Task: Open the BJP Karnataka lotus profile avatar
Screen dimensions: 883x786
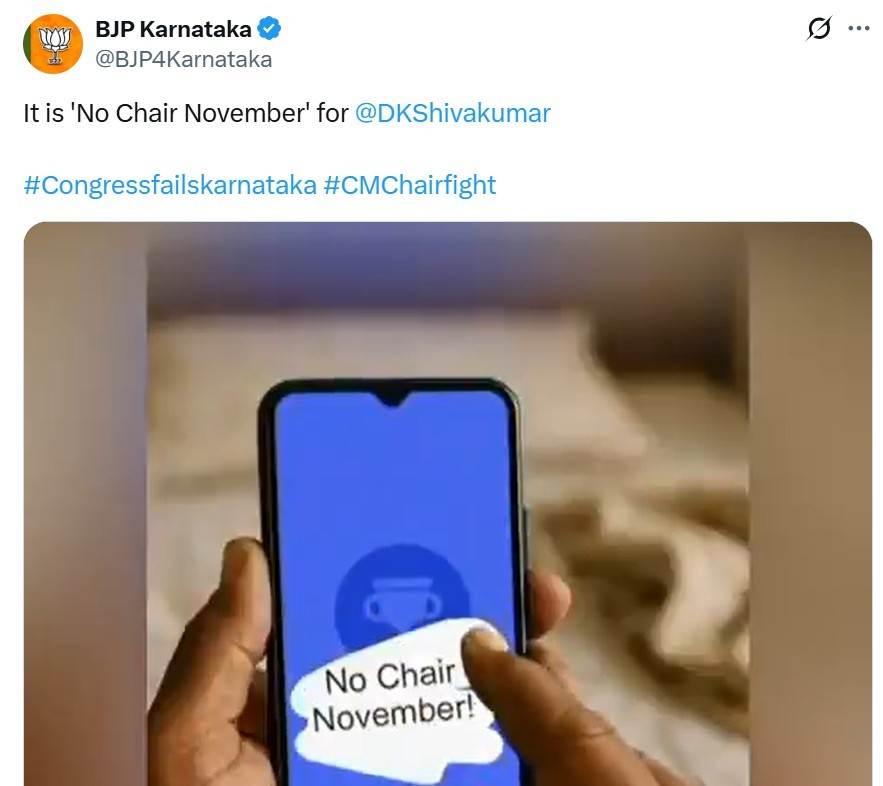Action: pos(53,44)
